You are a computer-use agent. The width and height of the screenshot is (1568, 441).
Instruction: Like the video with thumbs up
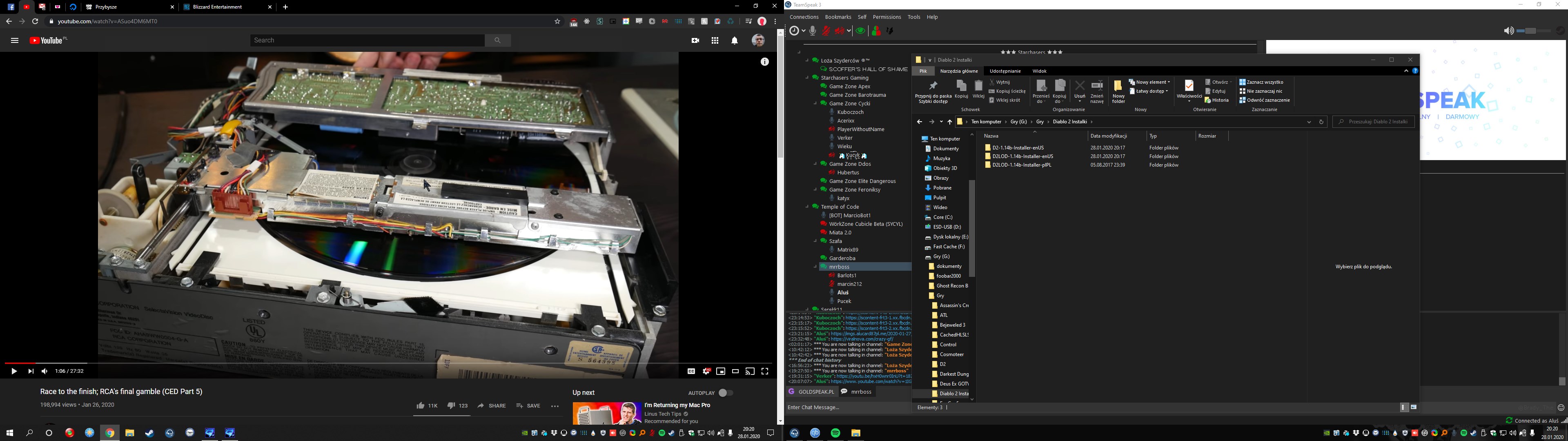[420, 405]
